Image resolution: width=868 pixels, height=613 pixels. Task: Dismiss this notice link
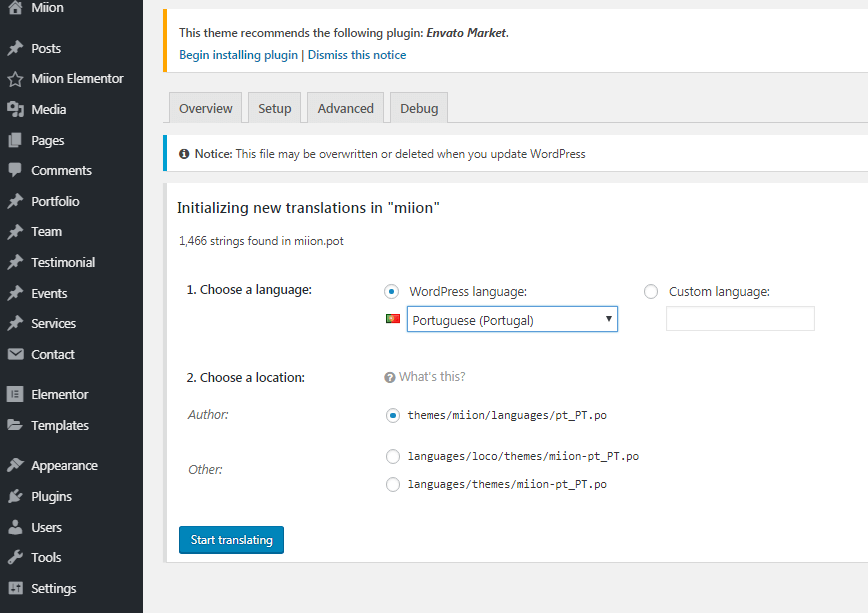pos(357,55)
